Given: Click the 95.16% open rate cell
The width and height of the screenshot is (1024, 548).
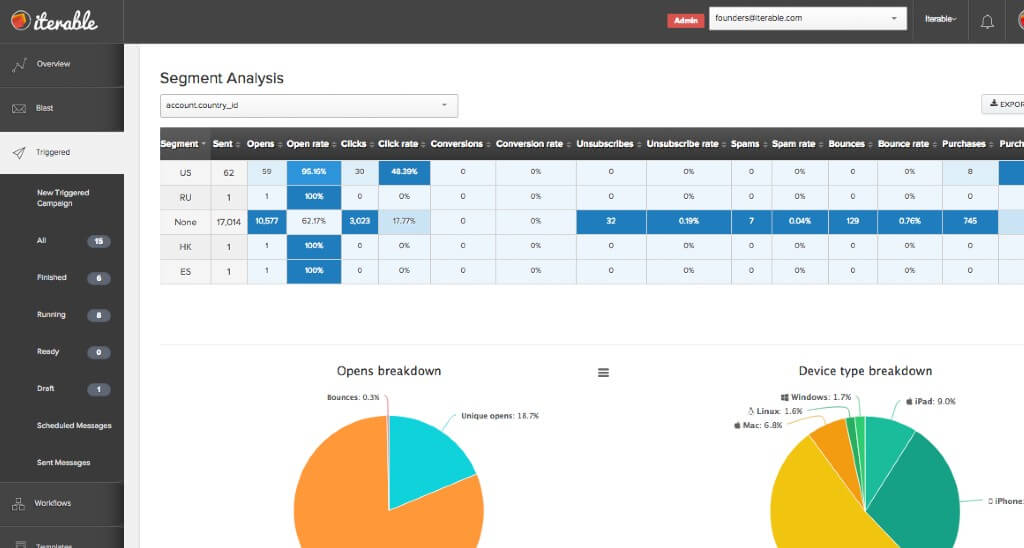Looking at the screenshot, I should pyautogui.click(x=313, y=172).
